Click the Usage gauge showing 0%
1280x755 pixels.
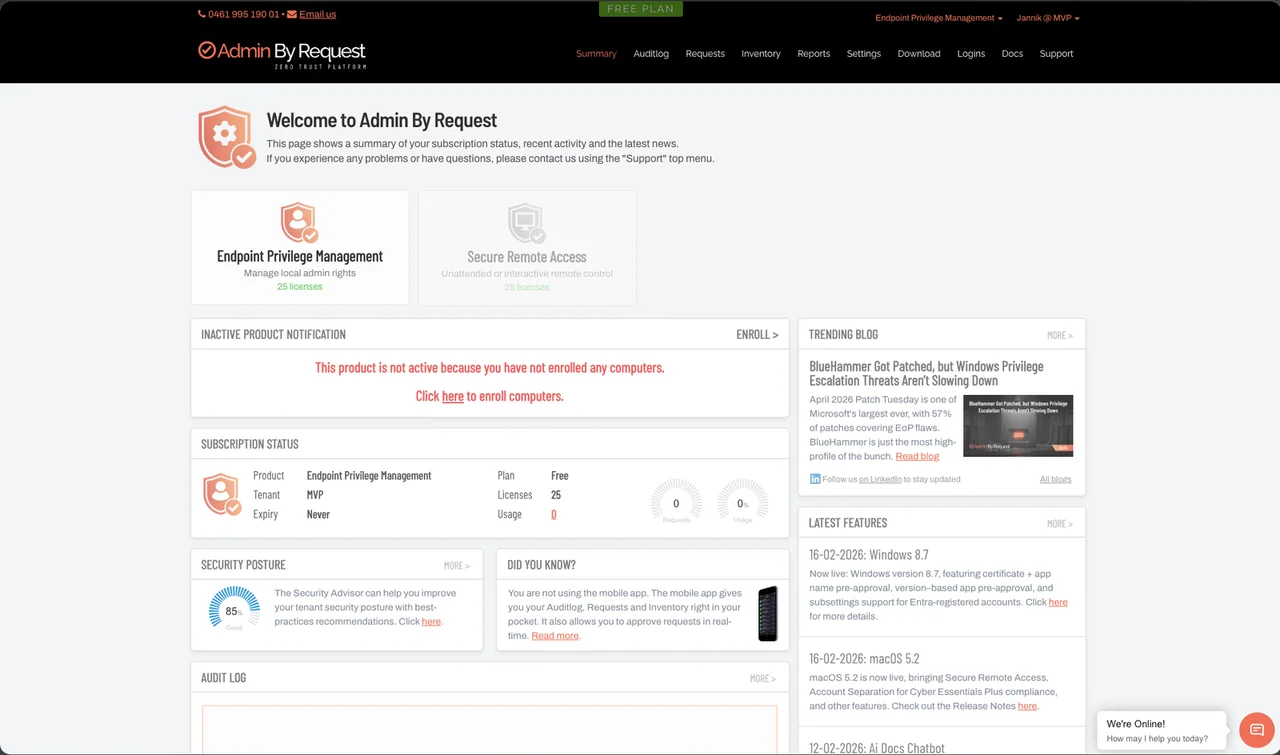pyautogui.click(x=742, y=502)
